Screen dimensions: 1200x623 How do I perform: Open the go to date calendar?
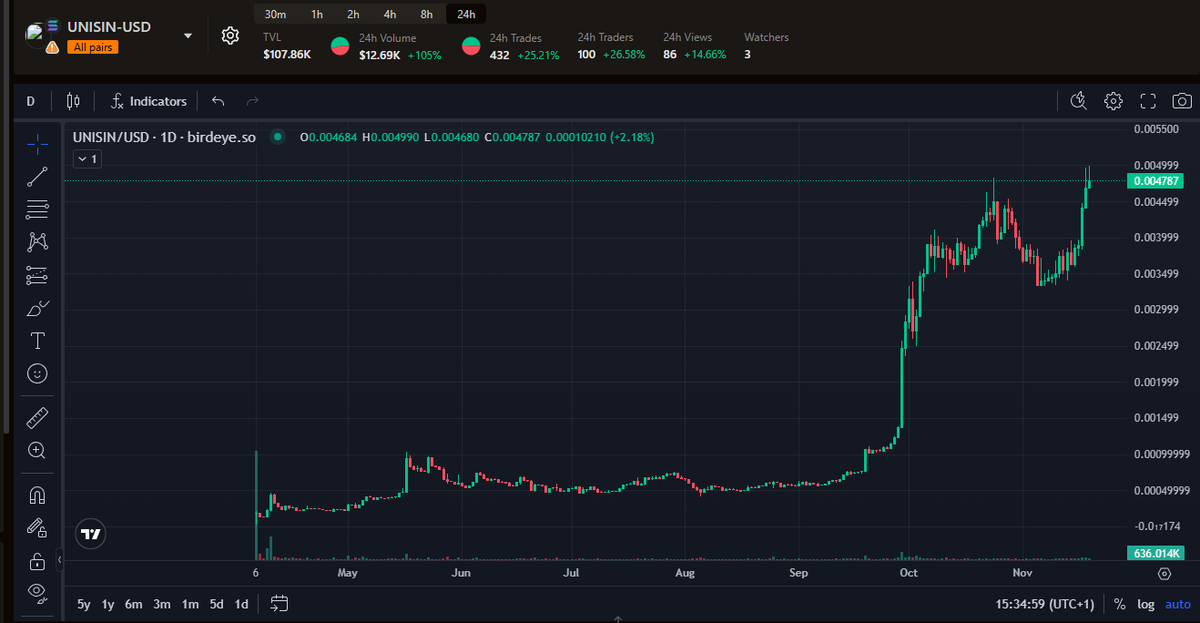click(279, 603)
